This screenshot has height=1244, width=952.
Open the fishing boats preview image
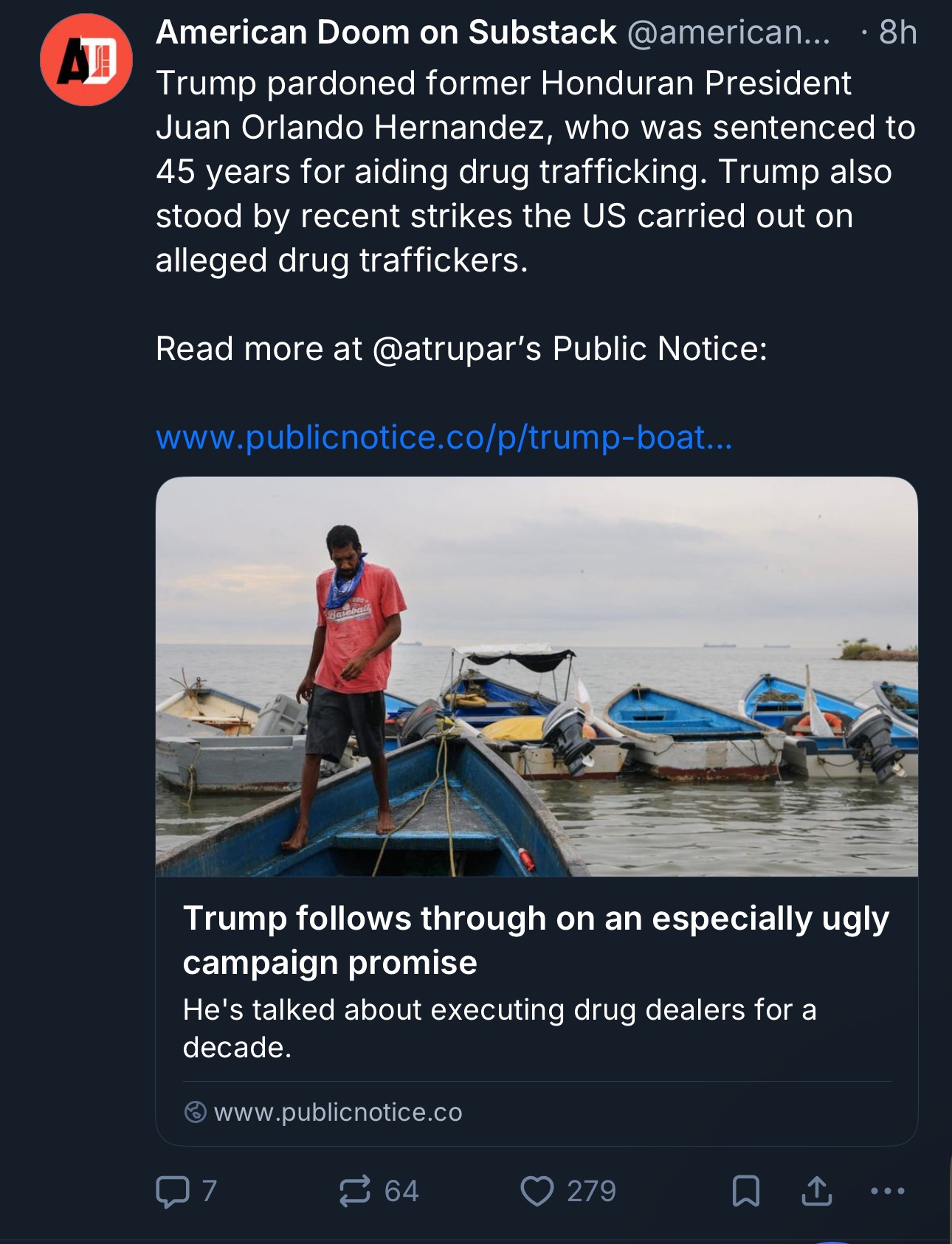coord(537,676)
